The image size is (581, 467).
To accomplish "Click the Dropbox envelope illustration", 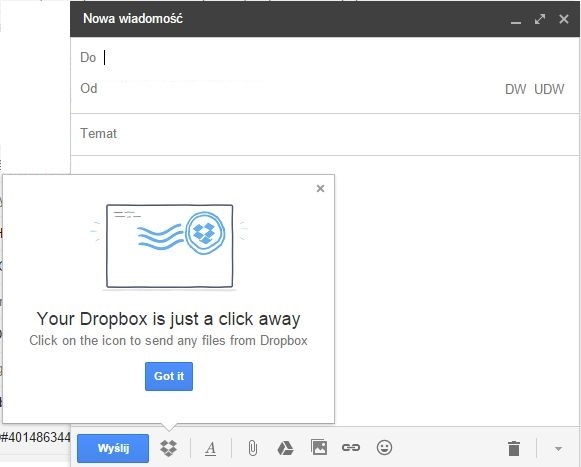I will (169, 246).
